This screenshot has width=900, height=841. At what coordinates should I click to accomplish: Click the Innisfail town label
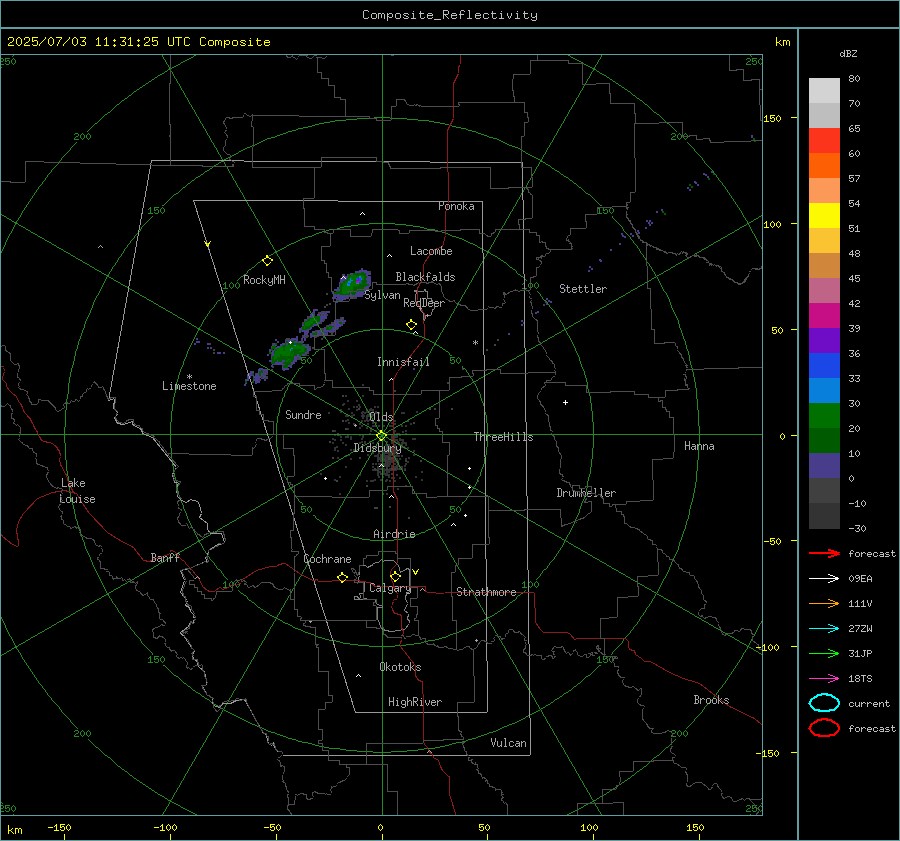[x=403, y=362]
